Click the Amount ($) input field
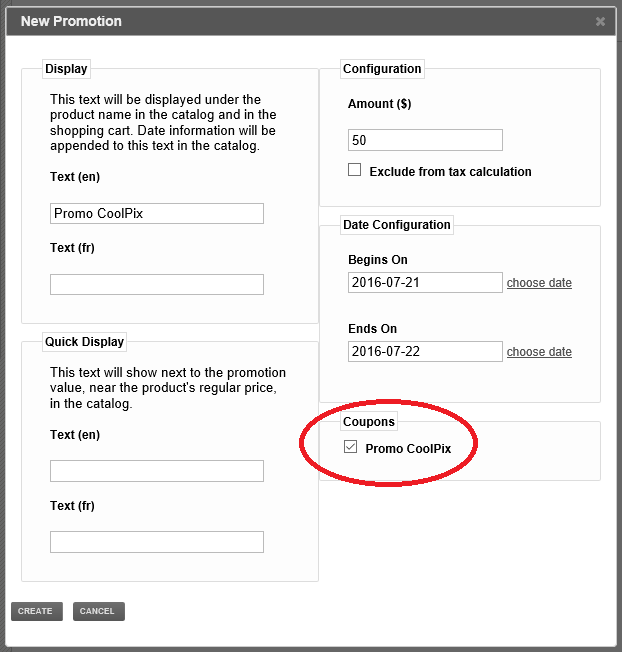622x652 pixels. pyautogui.click(x=425, y=140)
